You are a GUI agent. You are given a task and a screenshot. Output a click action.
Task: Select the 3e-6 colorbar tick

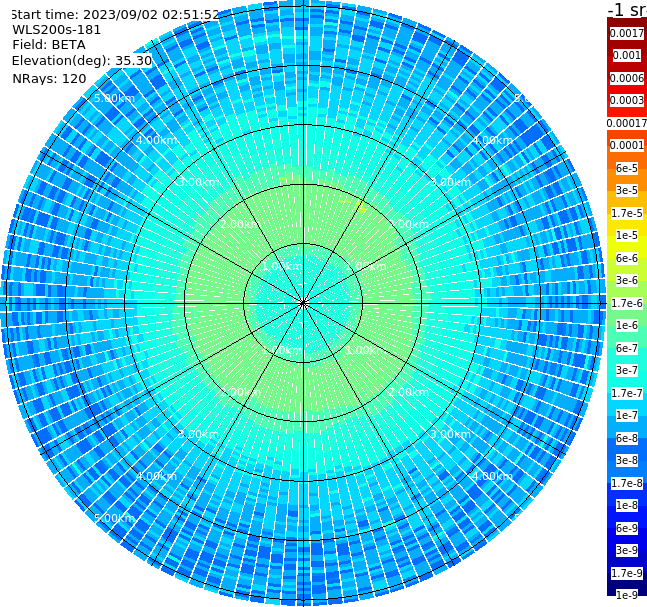click(627, 280)
